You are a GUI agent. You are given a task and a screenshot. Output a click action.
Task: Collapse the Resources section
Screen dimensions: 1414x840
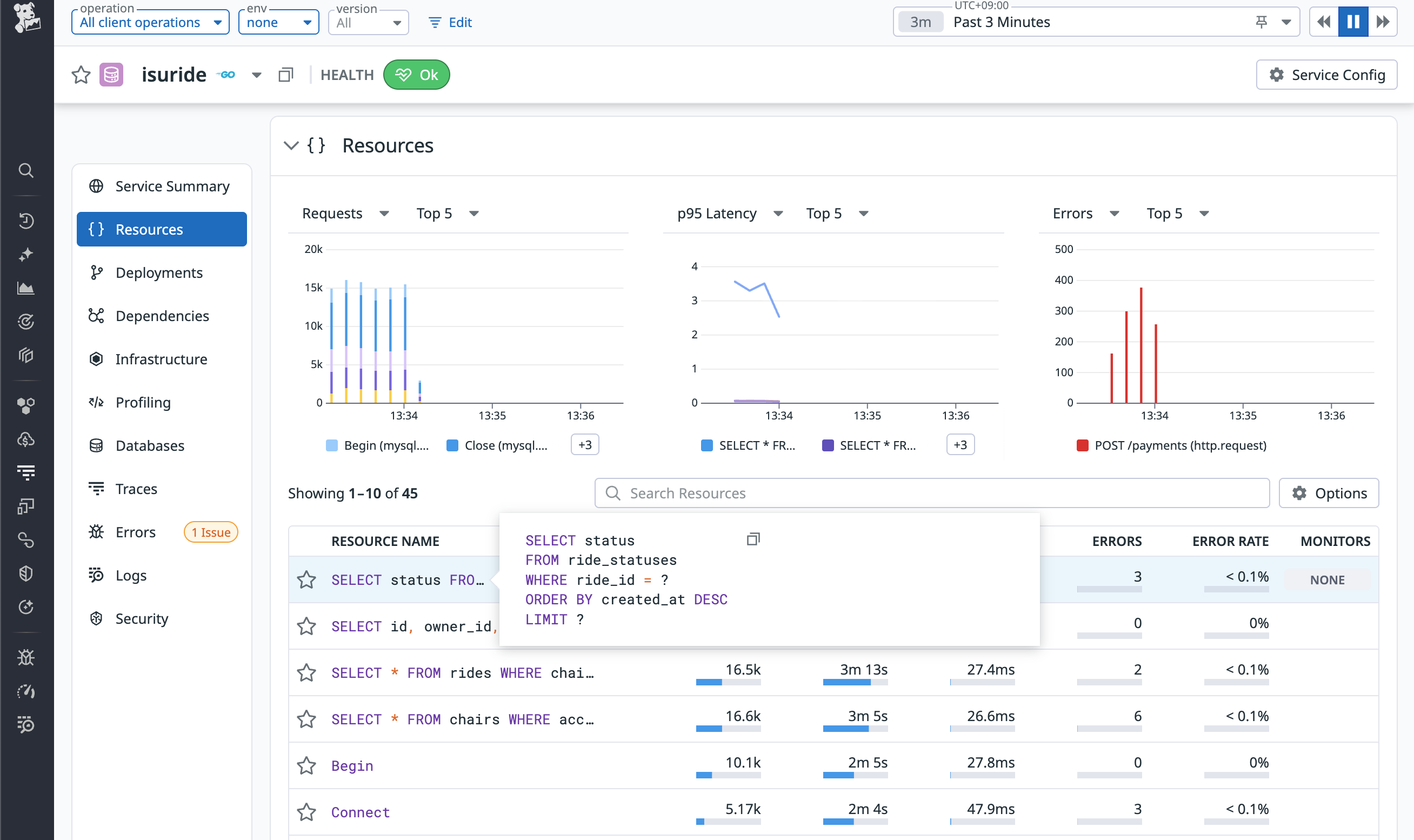click(x=291, y=145)
